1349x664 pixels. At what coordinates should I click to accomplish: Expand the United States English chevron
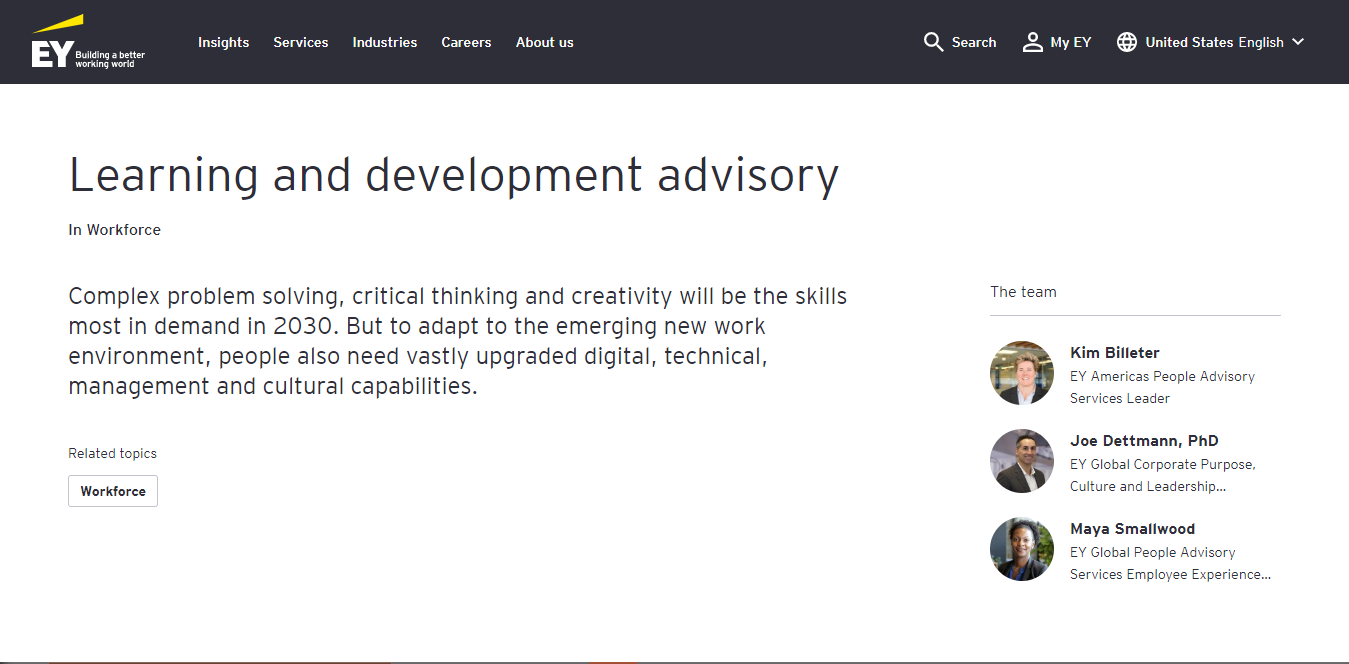tap(1298, 42)
